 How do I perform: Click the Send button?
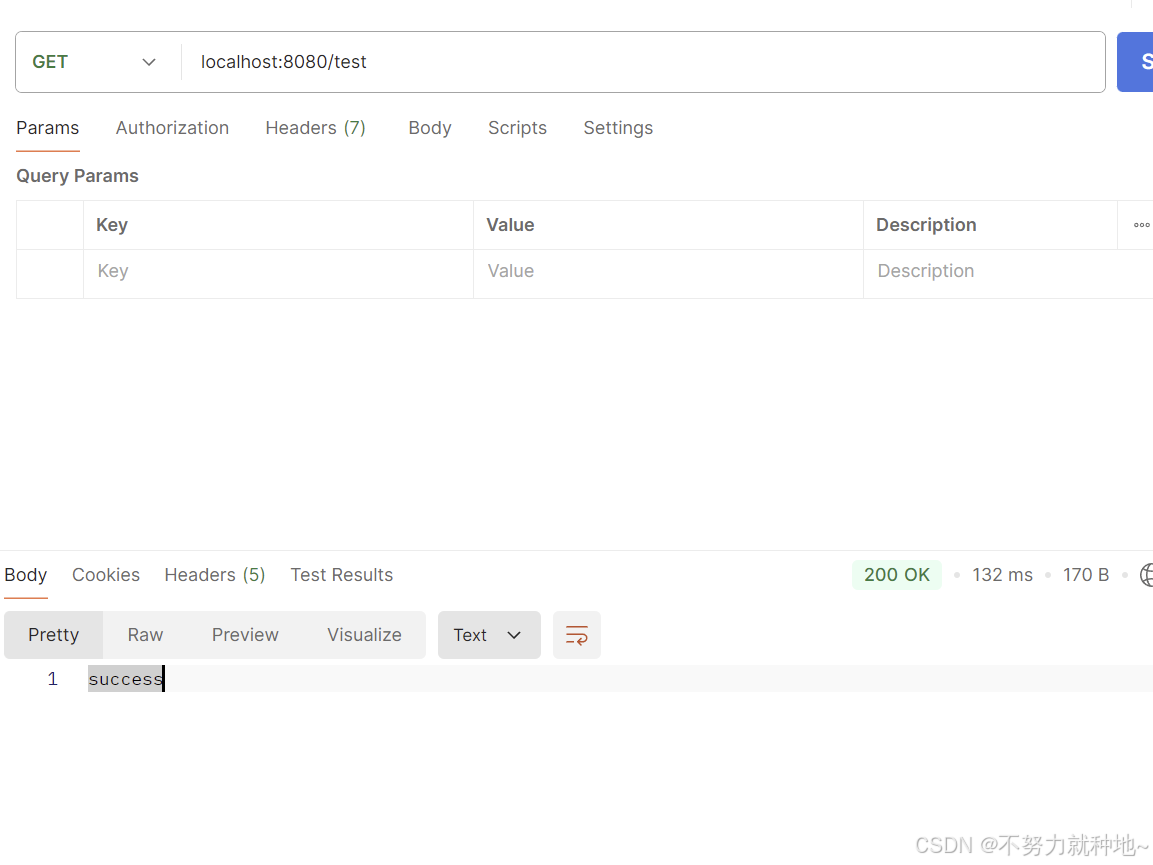1140,61
